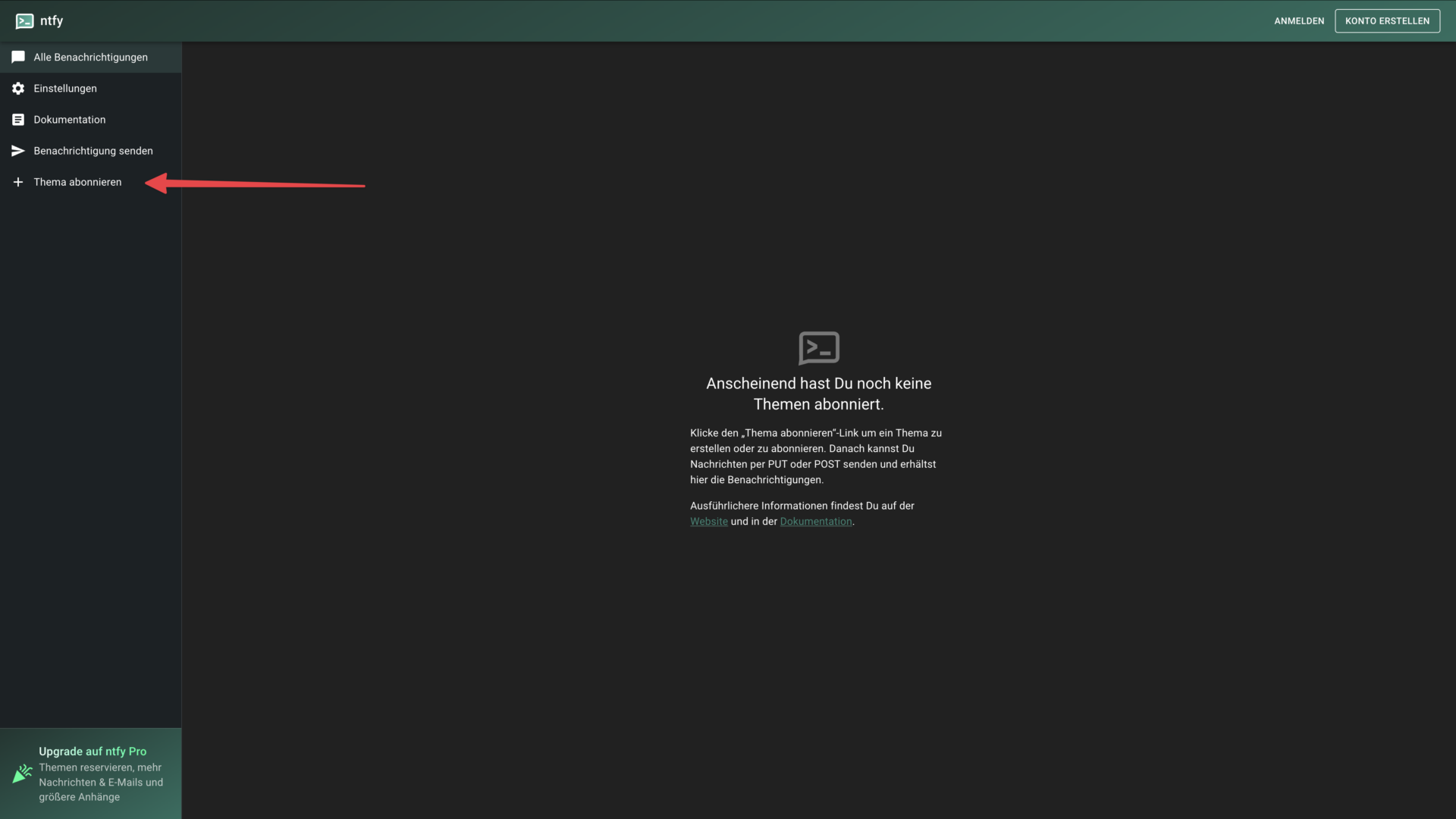Click the document icon next to Dokumentation

pos(17,119)
